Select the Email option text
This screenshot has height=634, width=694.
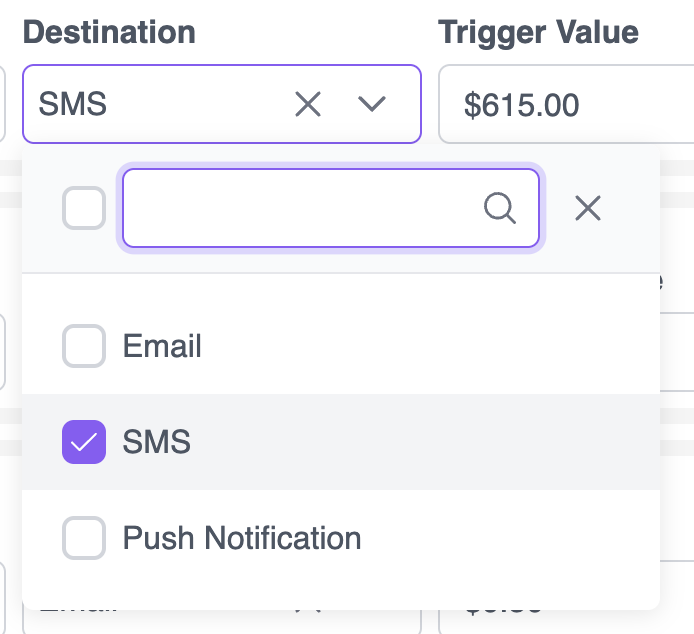[x=162, y=347]
